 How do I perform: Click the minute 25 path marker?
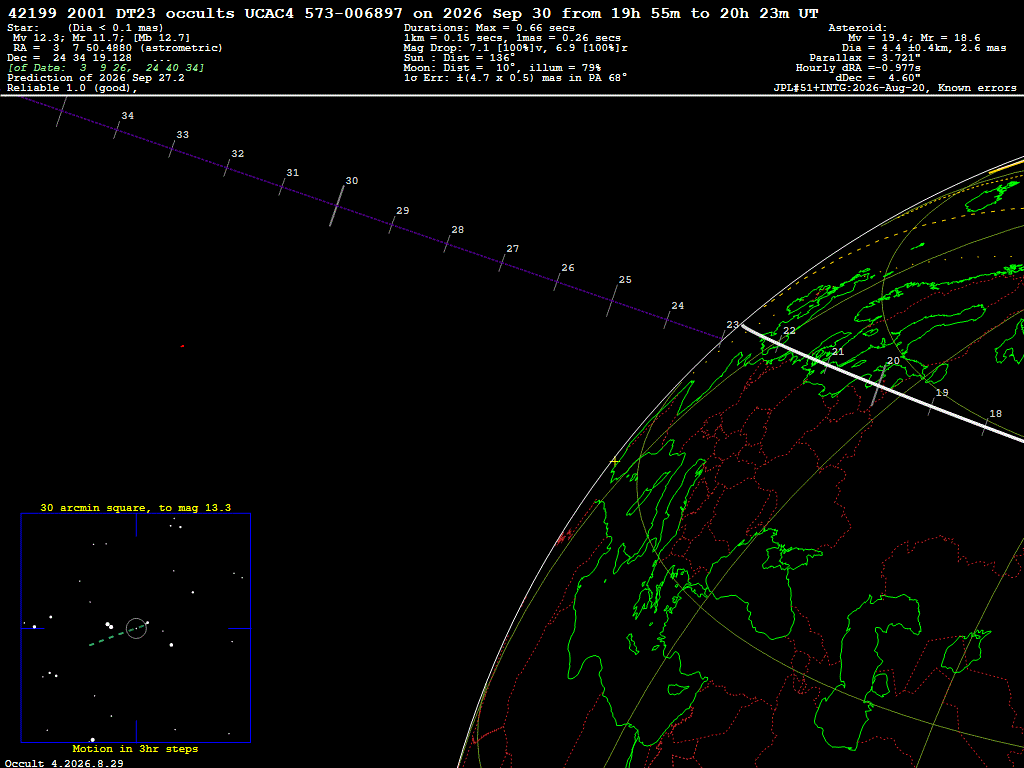click(x=612, y=300)
